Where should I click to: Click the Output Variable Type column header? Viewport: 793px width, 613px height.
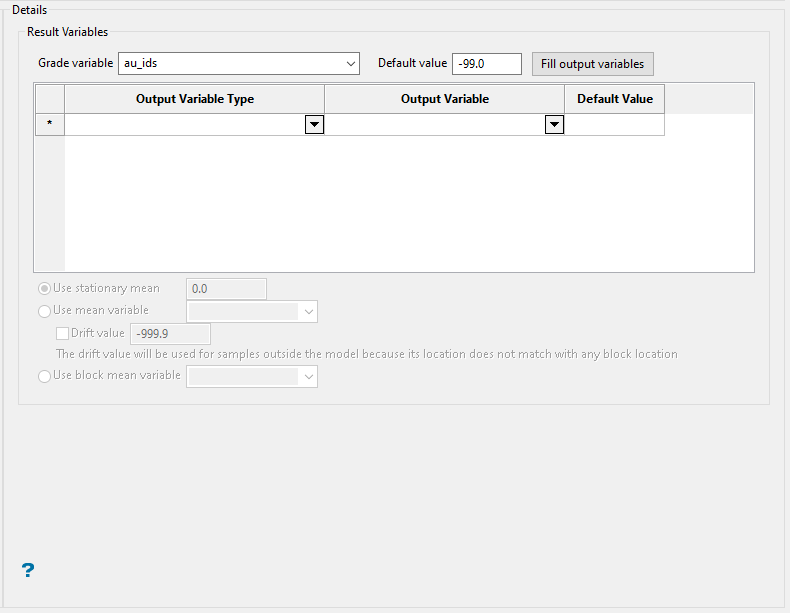point(195,99)
